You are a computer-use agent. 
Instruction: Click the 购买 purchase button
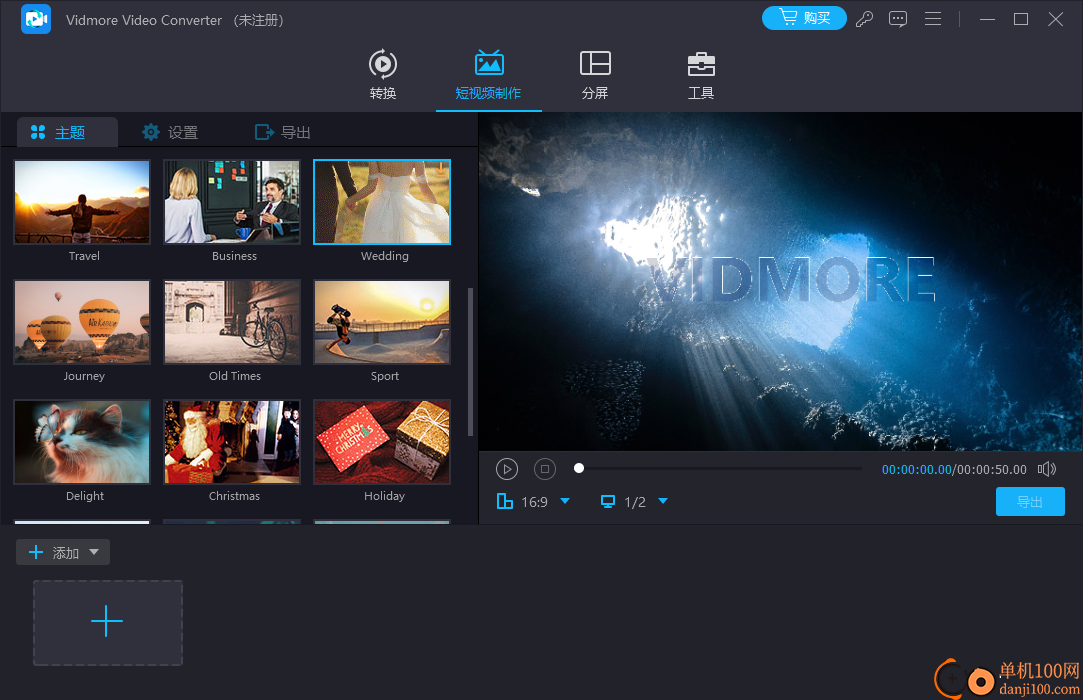pyautogui.click(x=804, y=18)
